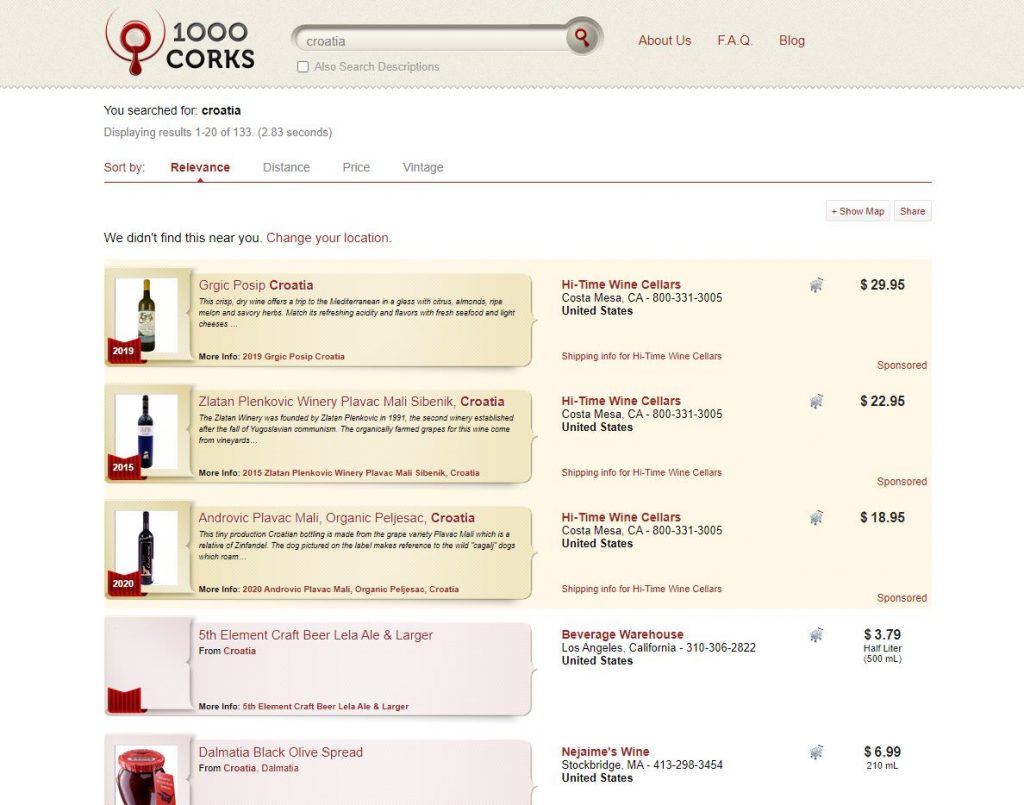Open Beverage Warehouse store link
1024x805 pixels.
(x=622, y=634)
